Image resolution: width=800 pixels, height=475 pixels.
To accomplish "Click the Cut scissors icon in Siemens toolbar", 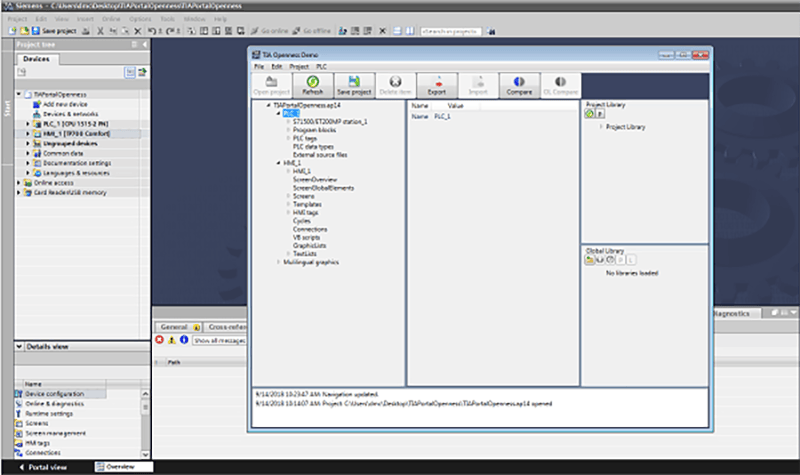I will (x=100, y=31).
